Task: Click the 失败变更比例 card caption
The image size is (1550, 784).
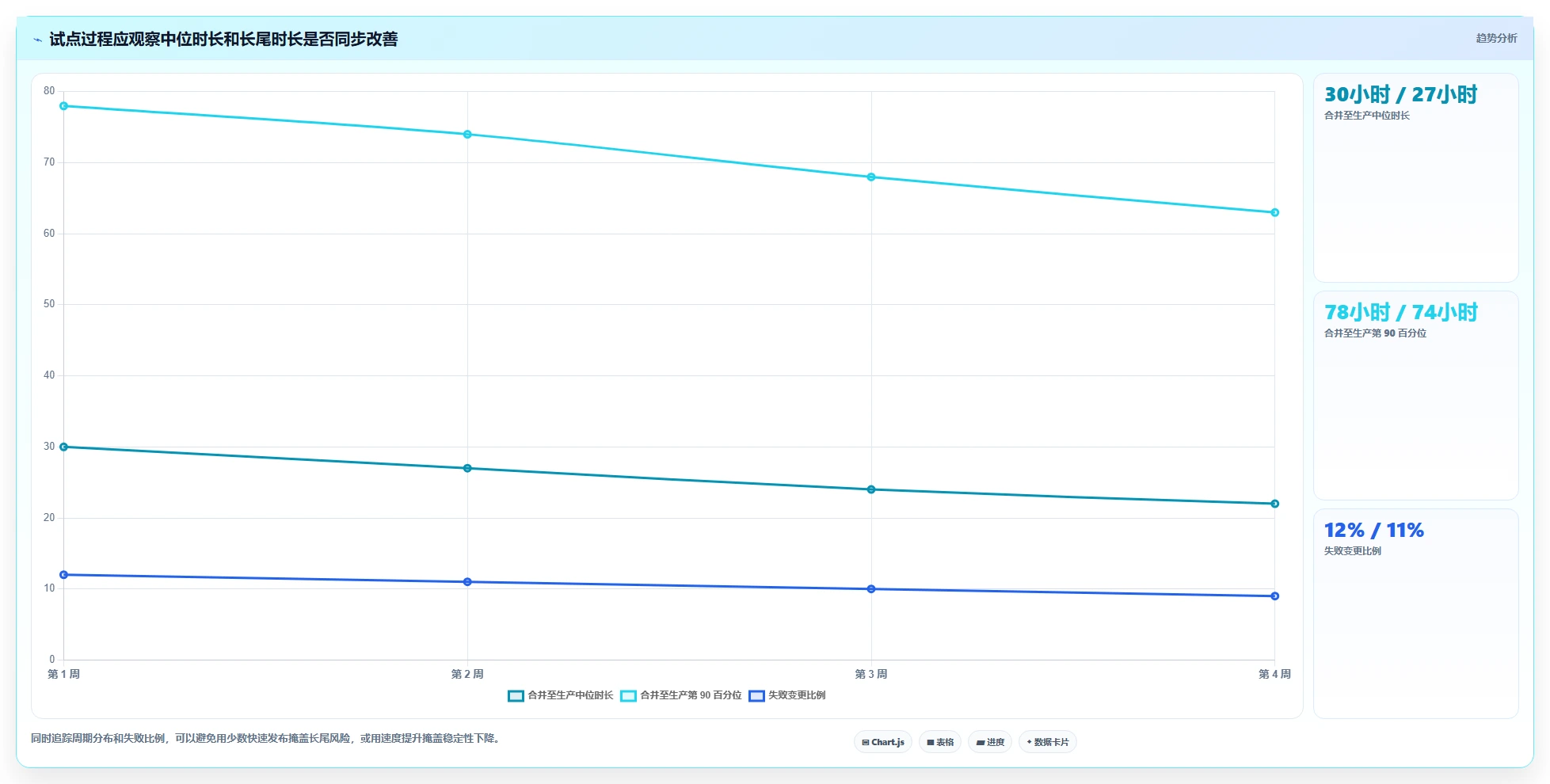Action: click(1353, 551)
